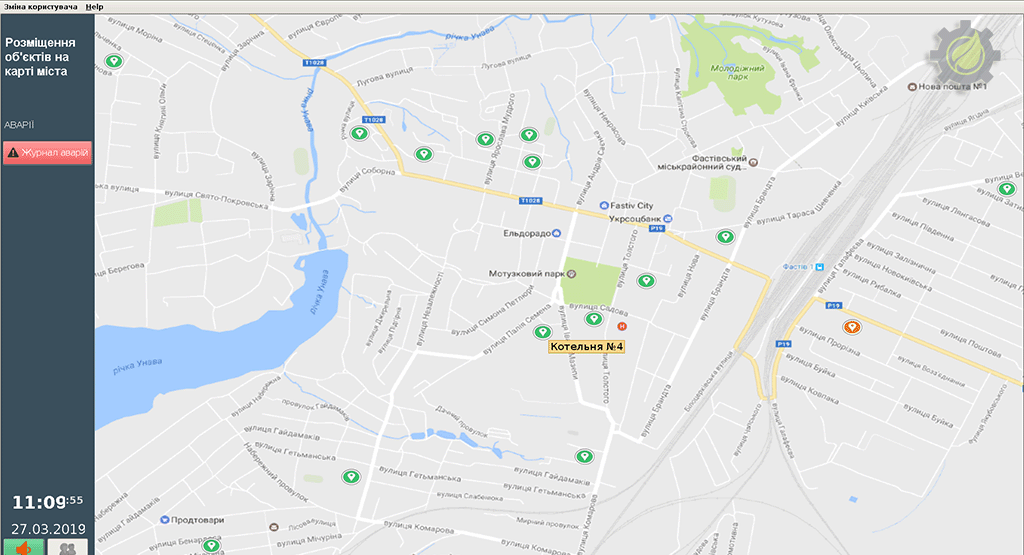The image size is (1024, 555).
Task: Click the green marker left of Котельня №4
Action: 543,332
